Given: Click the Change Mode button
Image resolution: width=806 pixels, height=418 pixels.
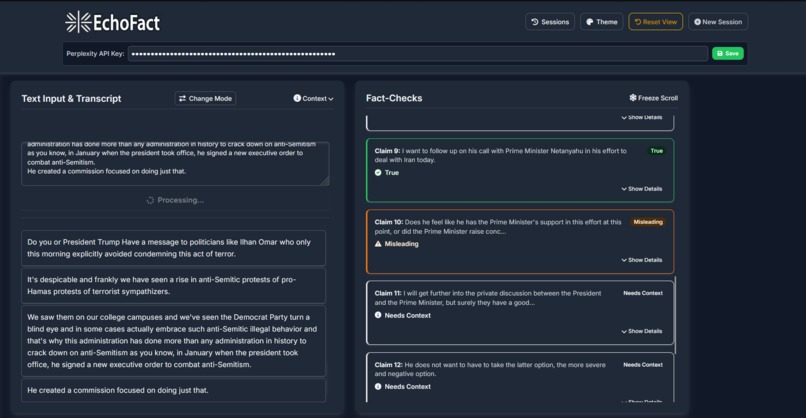Looking at the screenshot, I should 205,98.
